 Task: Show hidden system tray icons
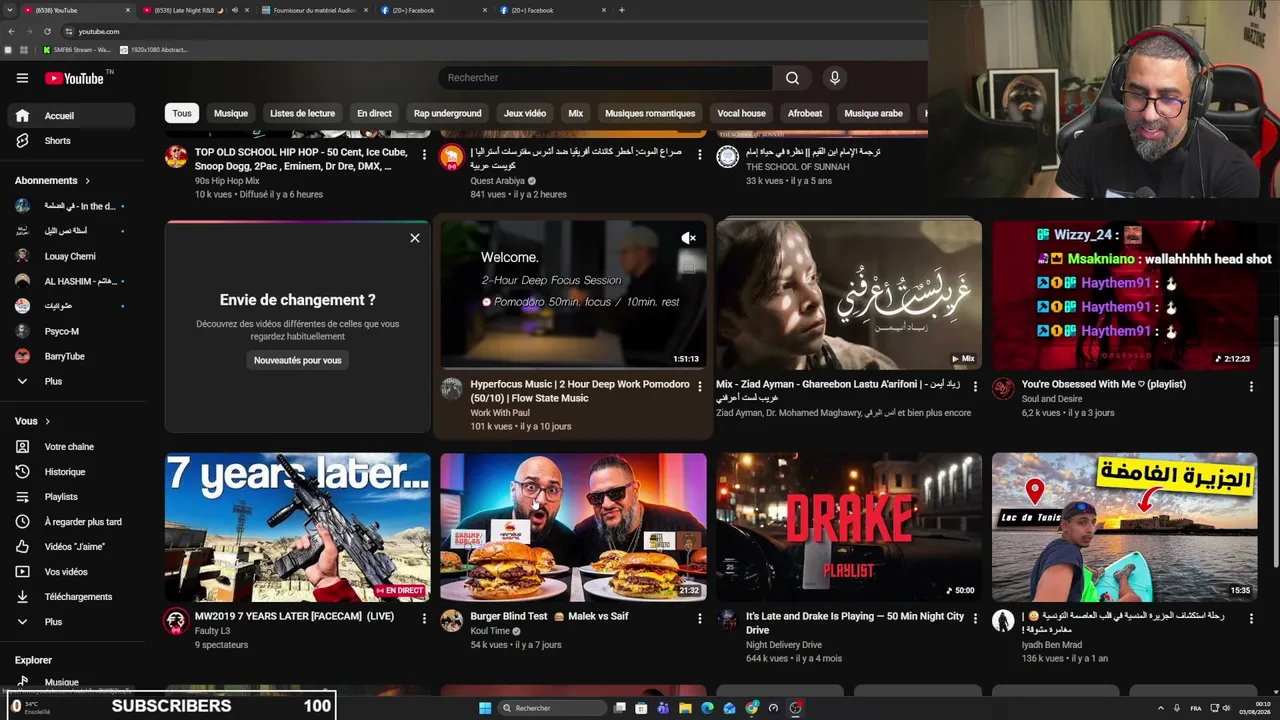[1159, 708]
